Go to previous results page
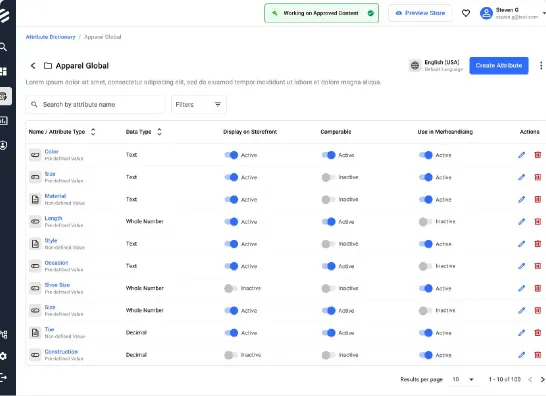Image resolution: width=546 pixels, height=396 pixels. pyautogui.click(x=530, y=379)
